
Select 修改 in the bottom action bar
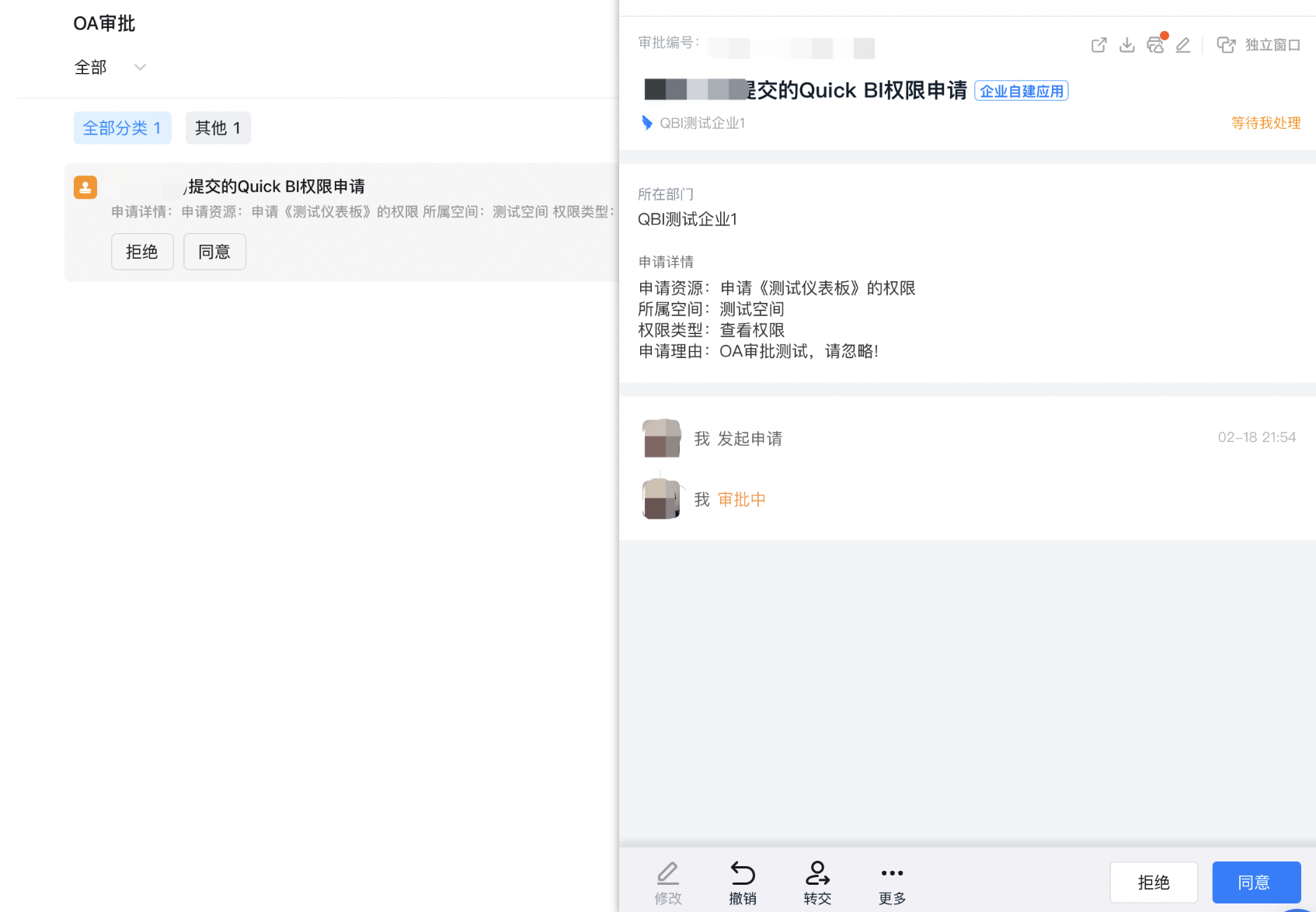[668, 883]
